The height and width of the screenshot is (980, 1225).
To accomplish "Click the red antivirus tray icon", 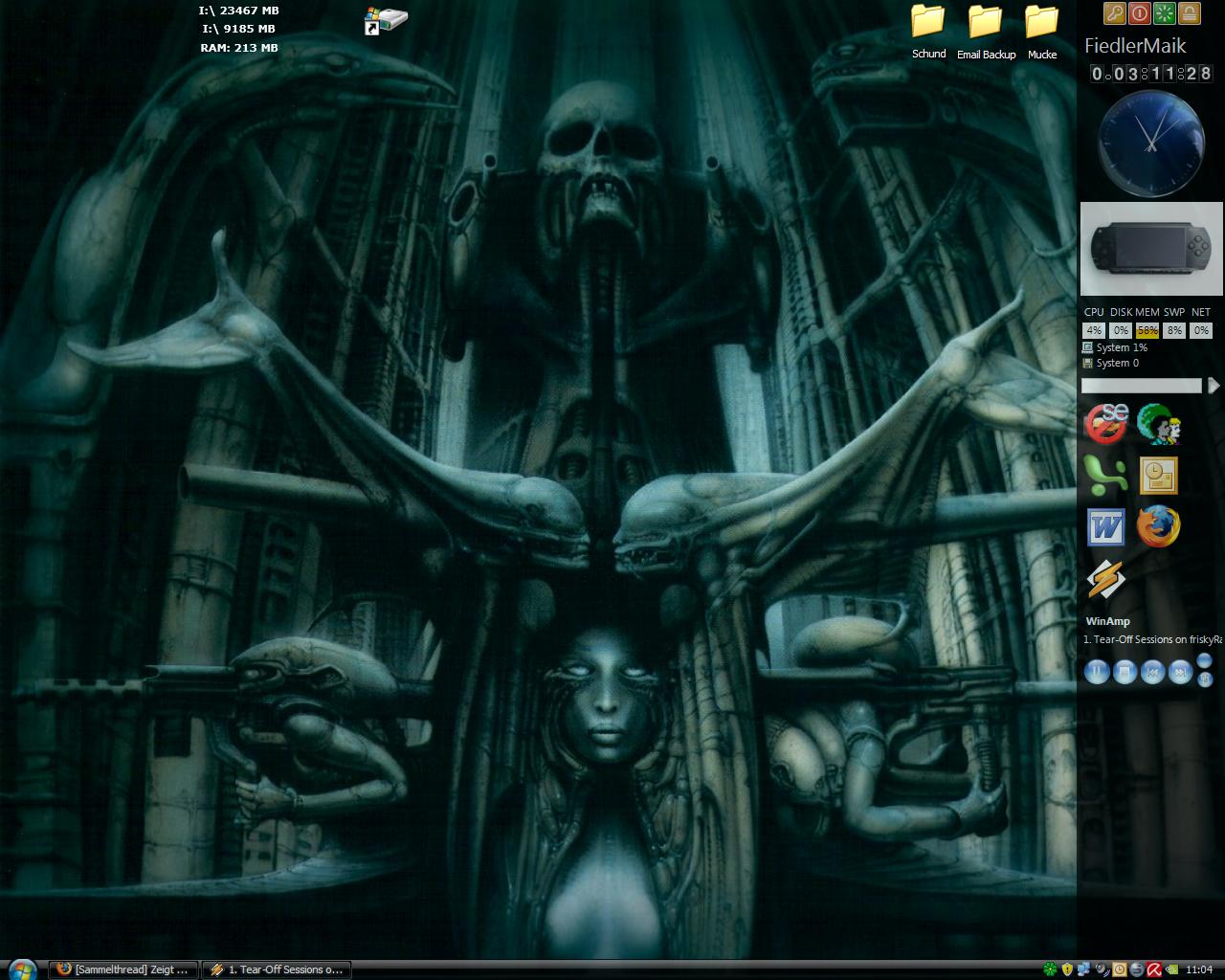I will 1154,969.
